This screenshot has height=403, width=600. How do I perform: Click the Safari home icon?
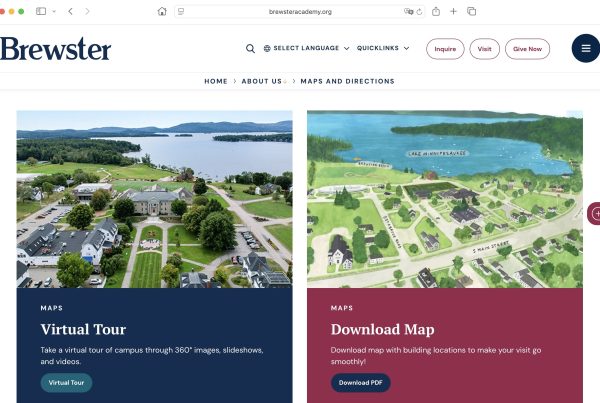click(162, 11)
